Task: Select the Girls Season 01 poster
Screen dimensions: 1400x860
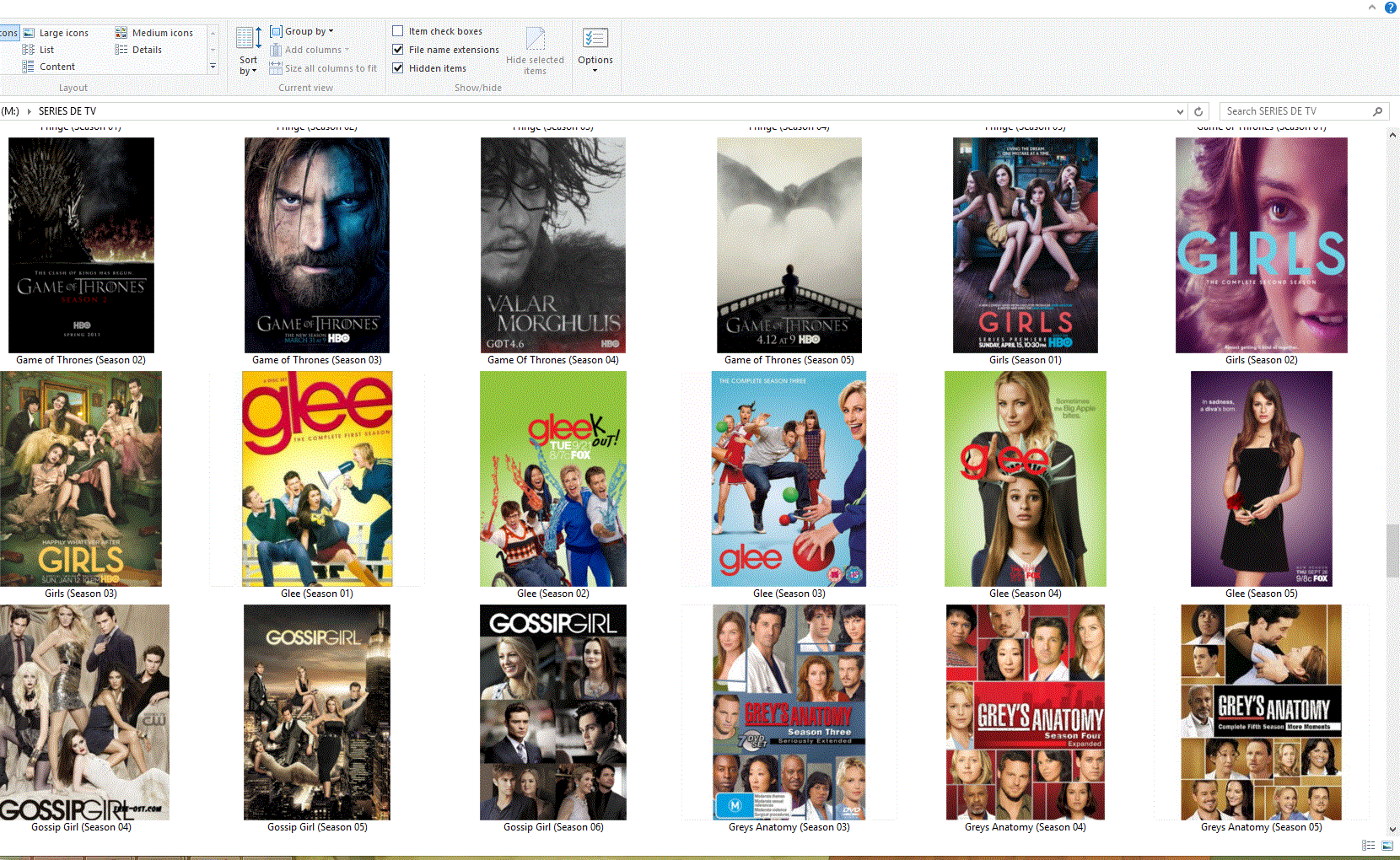Action: (x=1026, y=245)
